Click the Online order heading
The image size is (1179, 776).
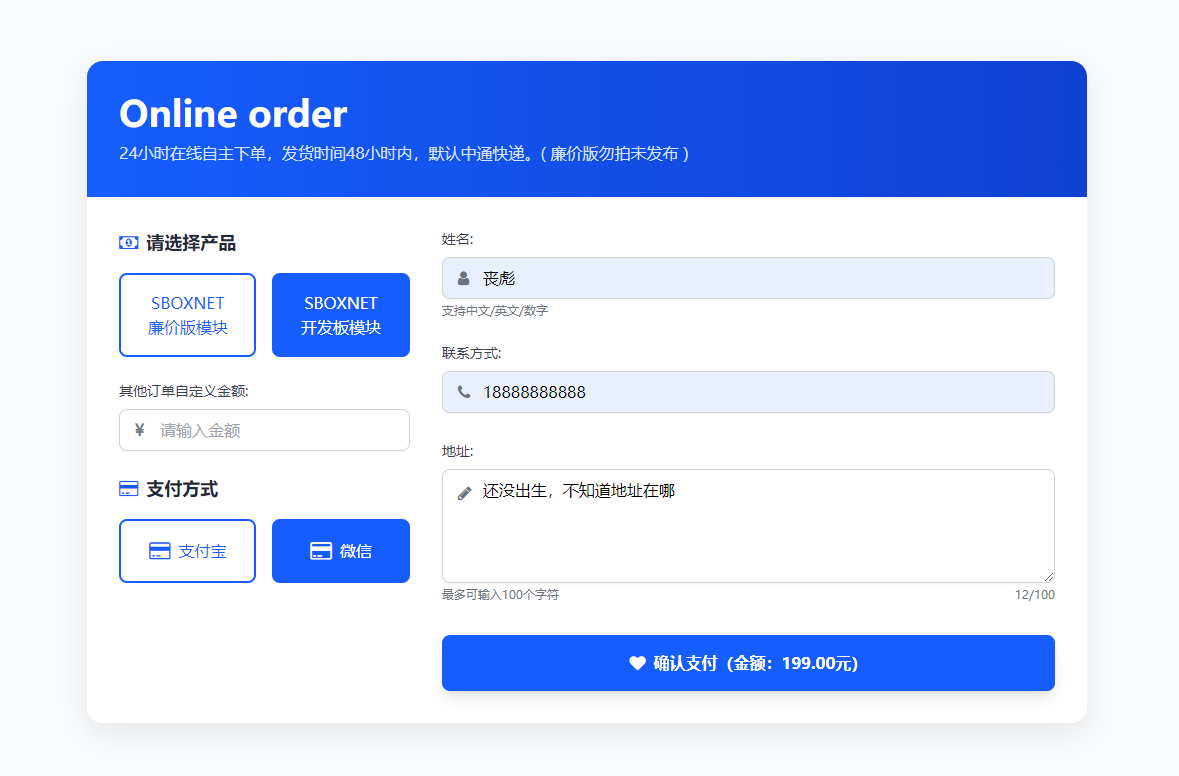233,114
